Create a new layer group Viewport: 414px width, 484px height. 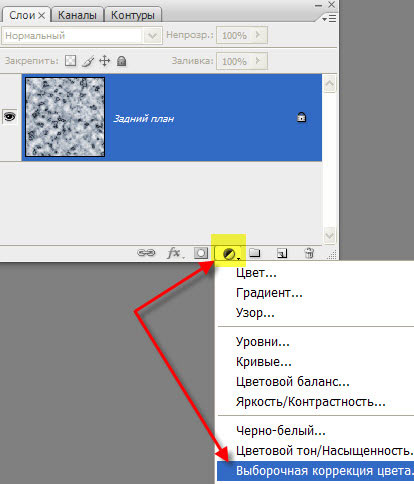[255, 253]
